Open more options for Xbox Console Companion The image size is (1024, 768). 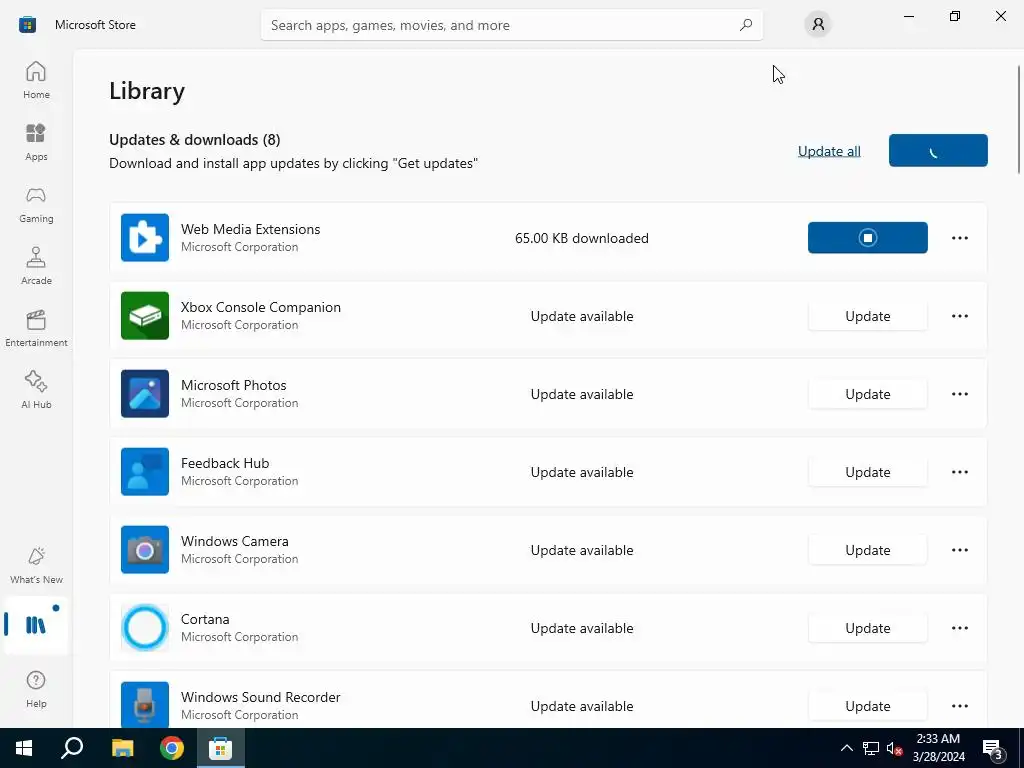tap(959, 316)
